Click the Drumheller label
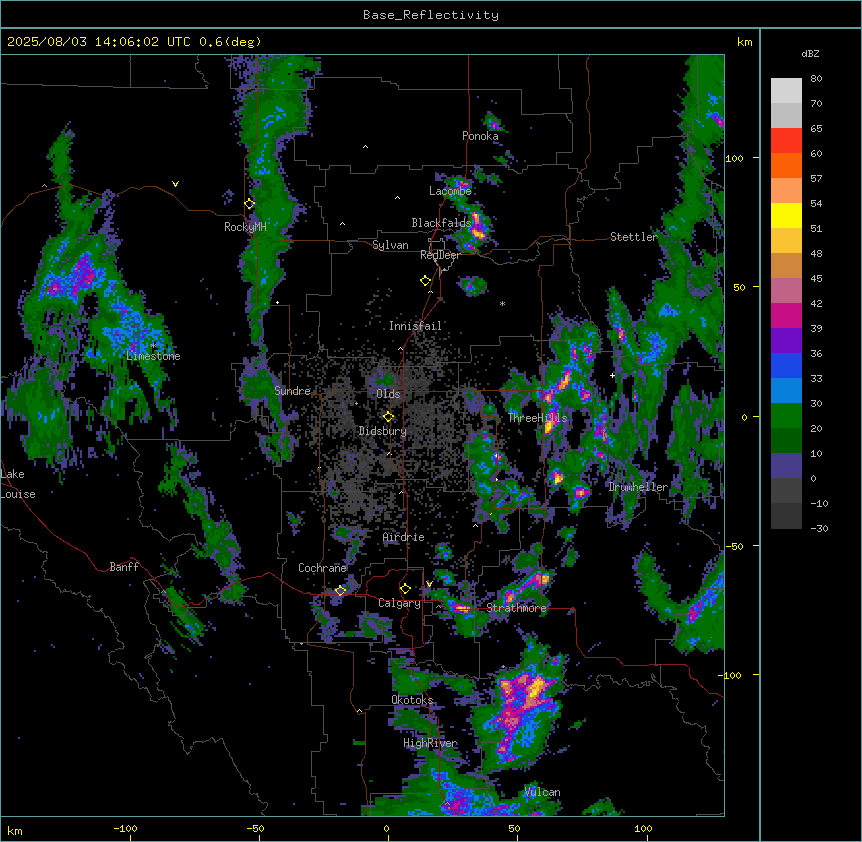862x842 pixels. coord(638,487)
